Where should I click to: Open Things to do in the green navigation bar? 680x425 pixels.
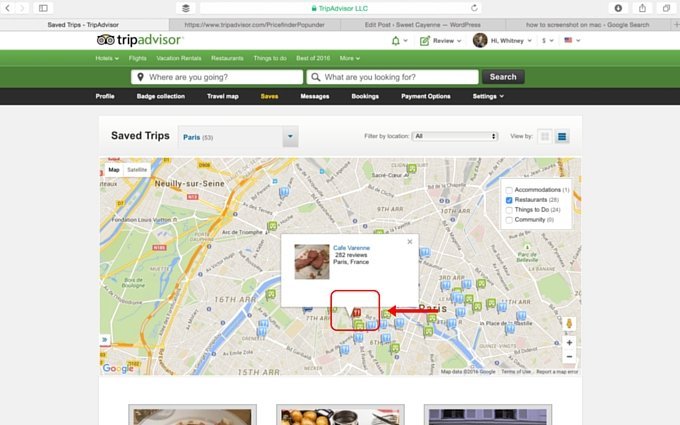tap(270, 58)
